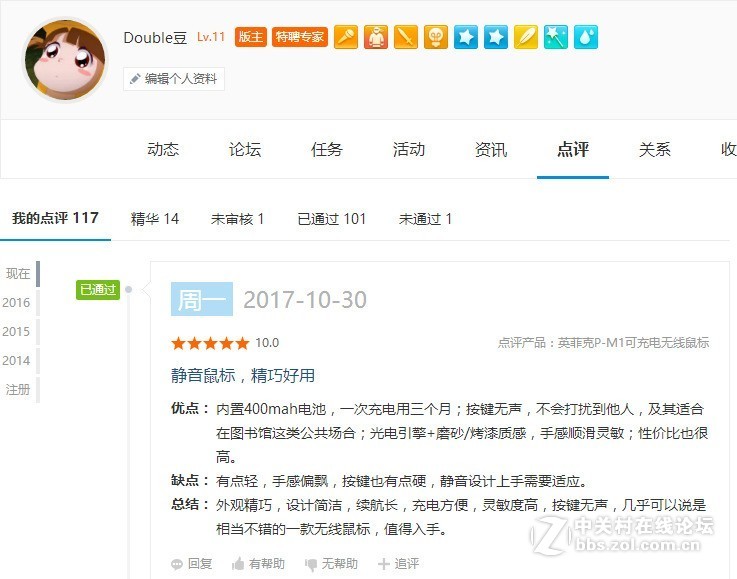Click the magic wand badge icon

point(556,37)
